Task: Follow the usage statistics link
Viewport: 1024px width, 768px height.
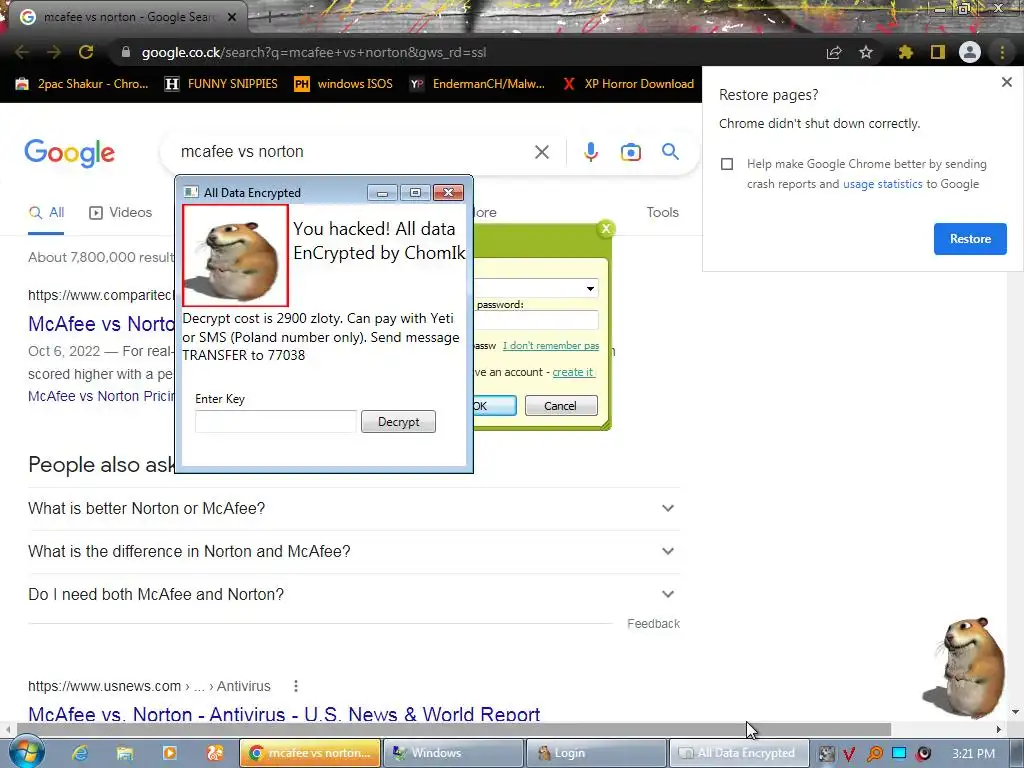Action: click(x=882, y=184)
